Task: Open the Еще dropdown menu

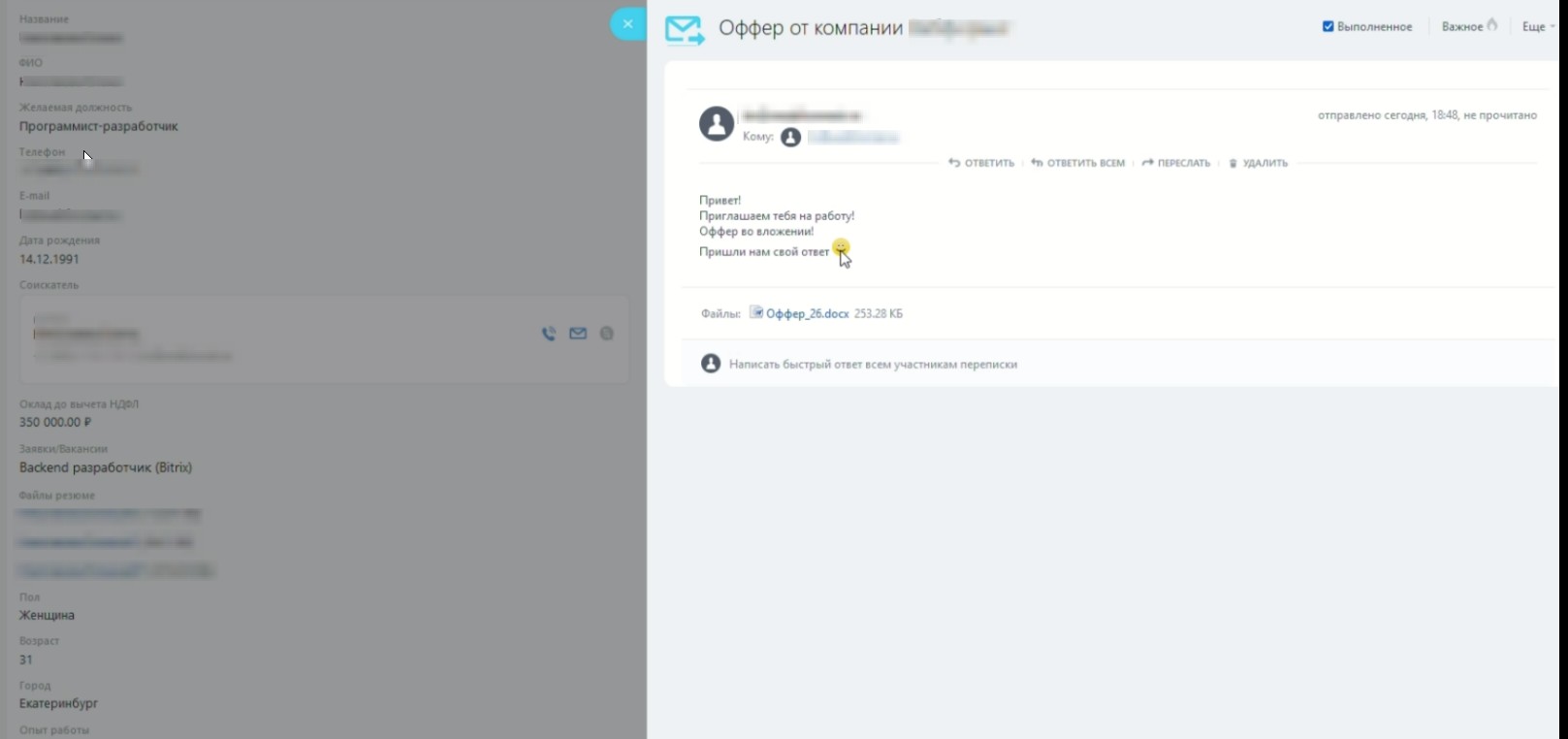Action: point(1538,26)
